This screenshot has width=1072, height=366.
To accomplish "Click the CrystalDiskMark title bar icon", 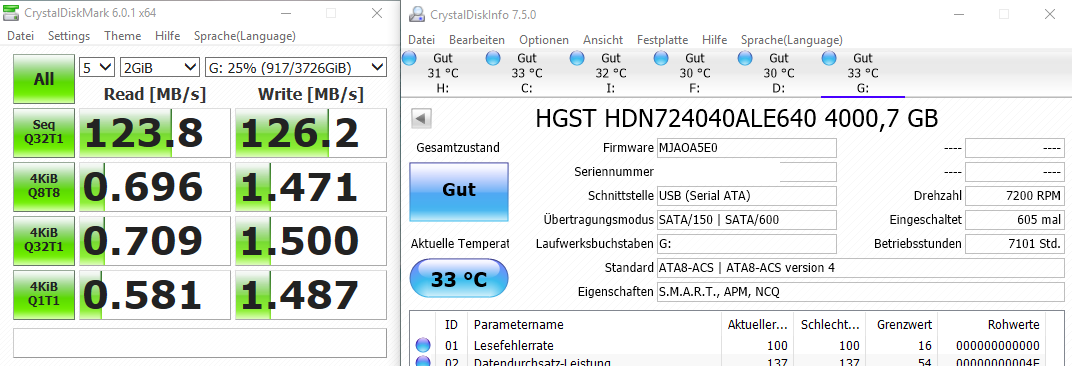I will pos(12,14).
